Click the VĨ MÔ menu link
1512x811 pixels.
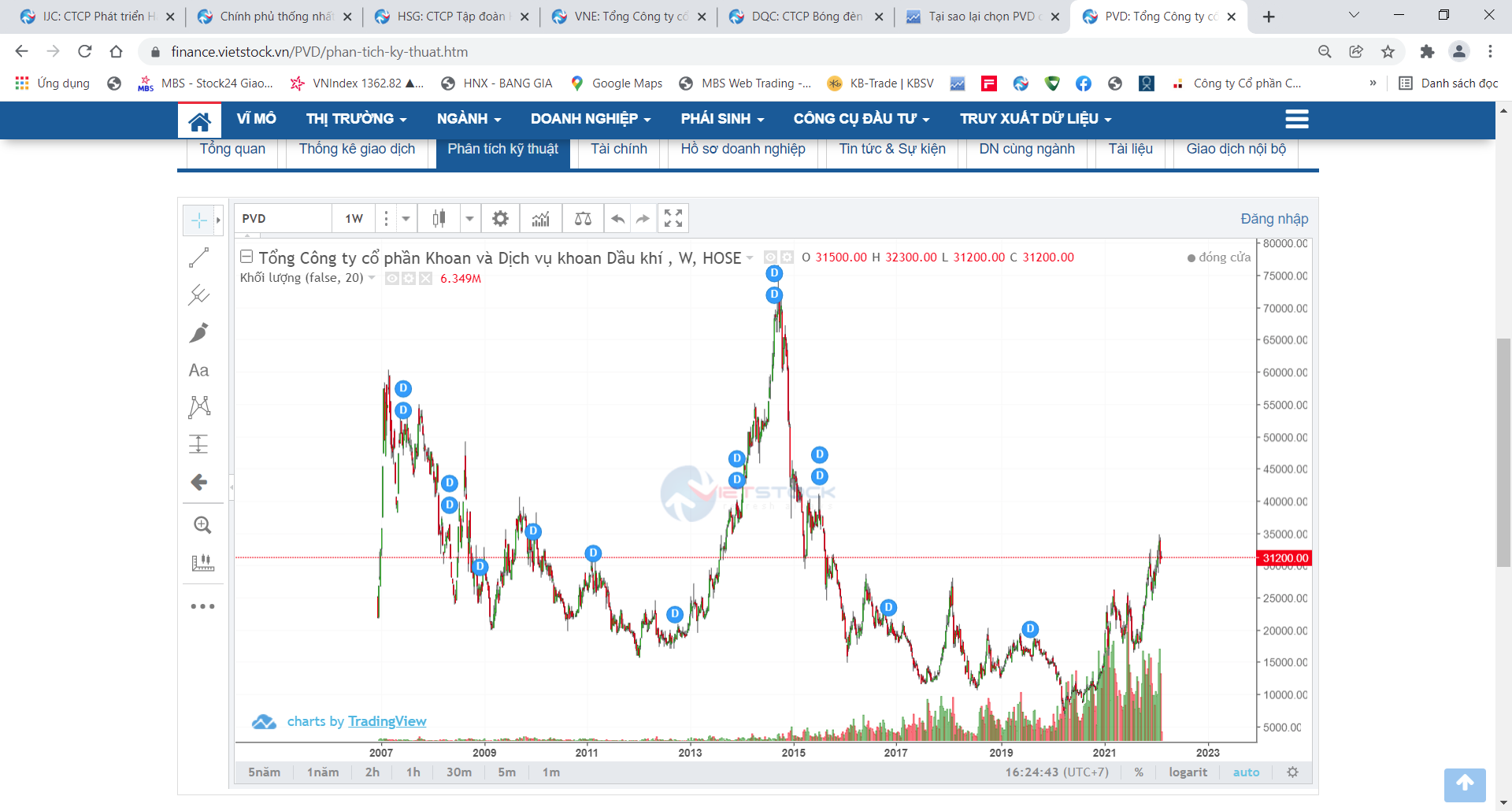256,119
